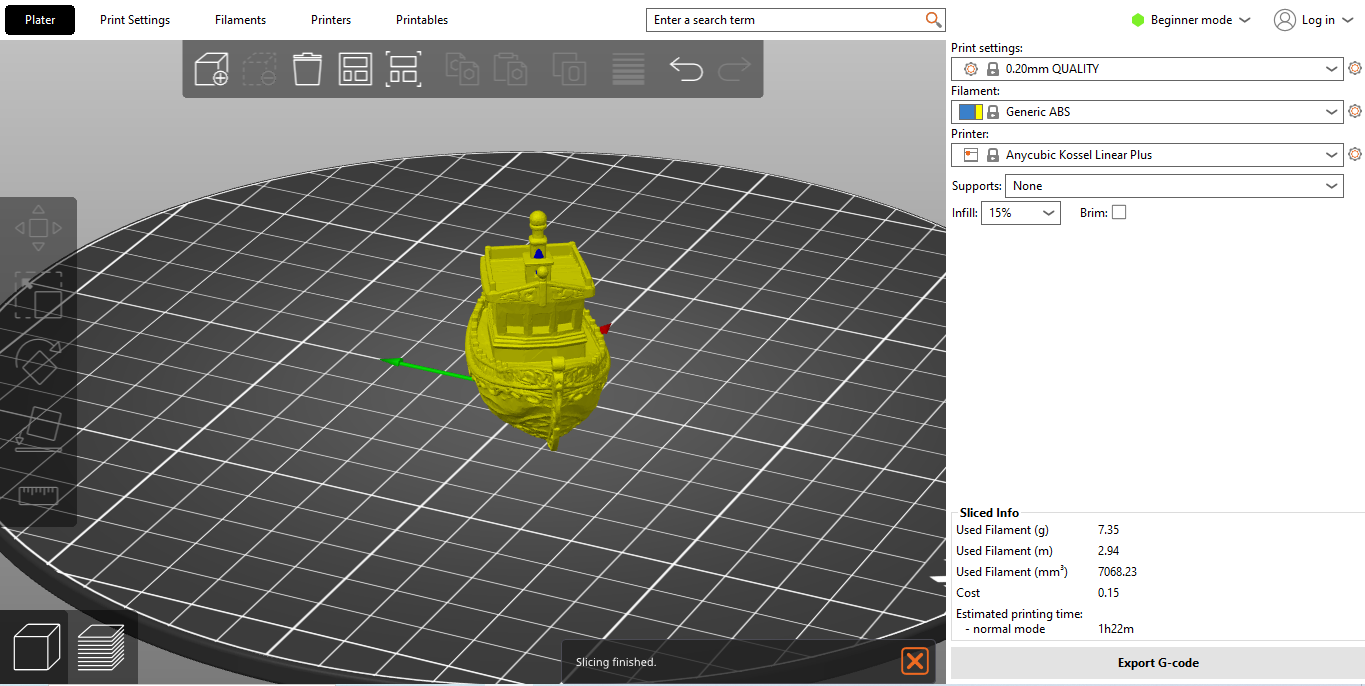The height and width of the screenshot is (686, 1365).
Task: Click the Export G-code button
Action: [x=1157, y=663]
